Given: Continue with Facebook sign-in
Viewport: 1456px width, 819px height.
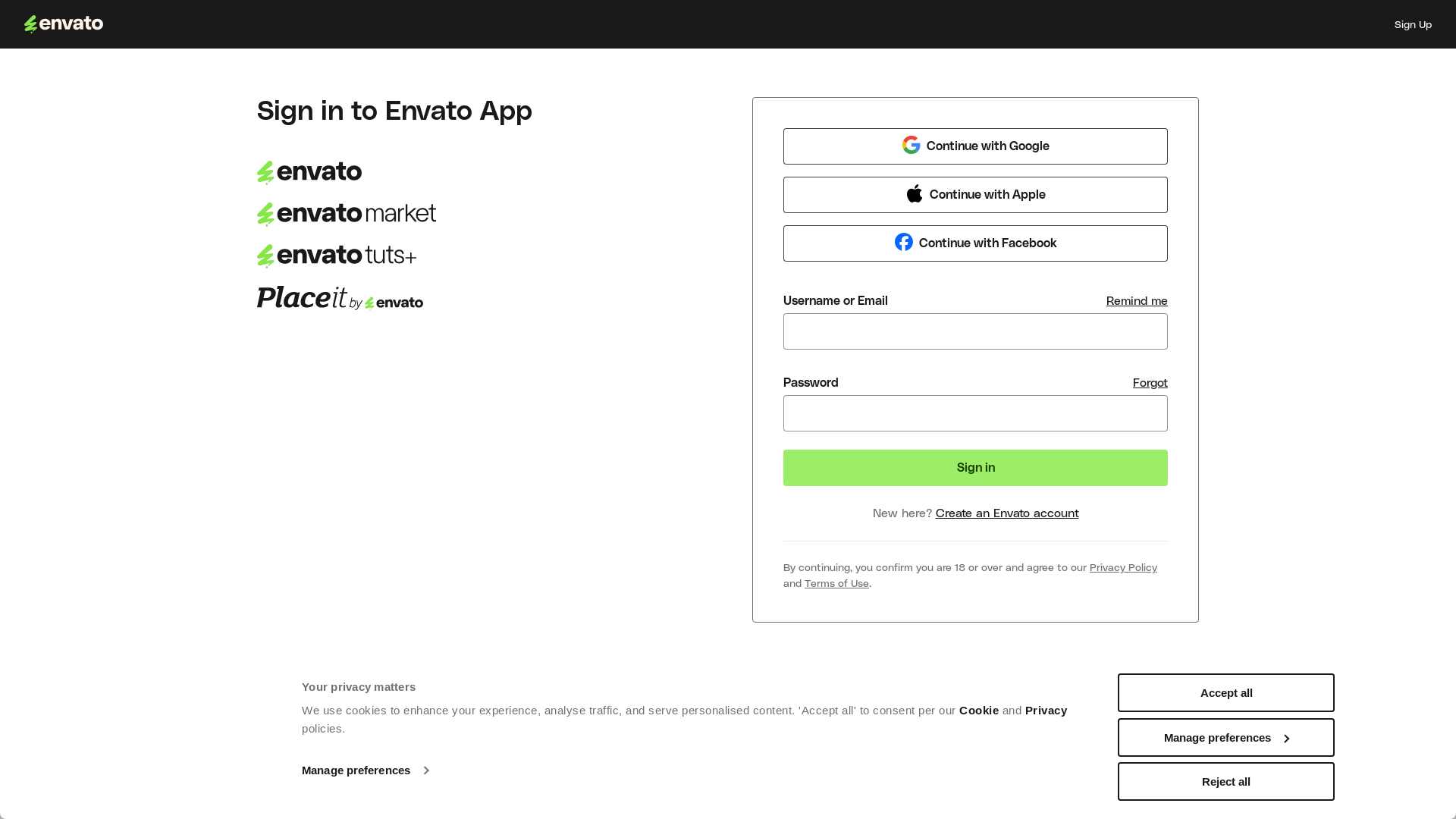Looking at the screenshot, I should [975, 243].
